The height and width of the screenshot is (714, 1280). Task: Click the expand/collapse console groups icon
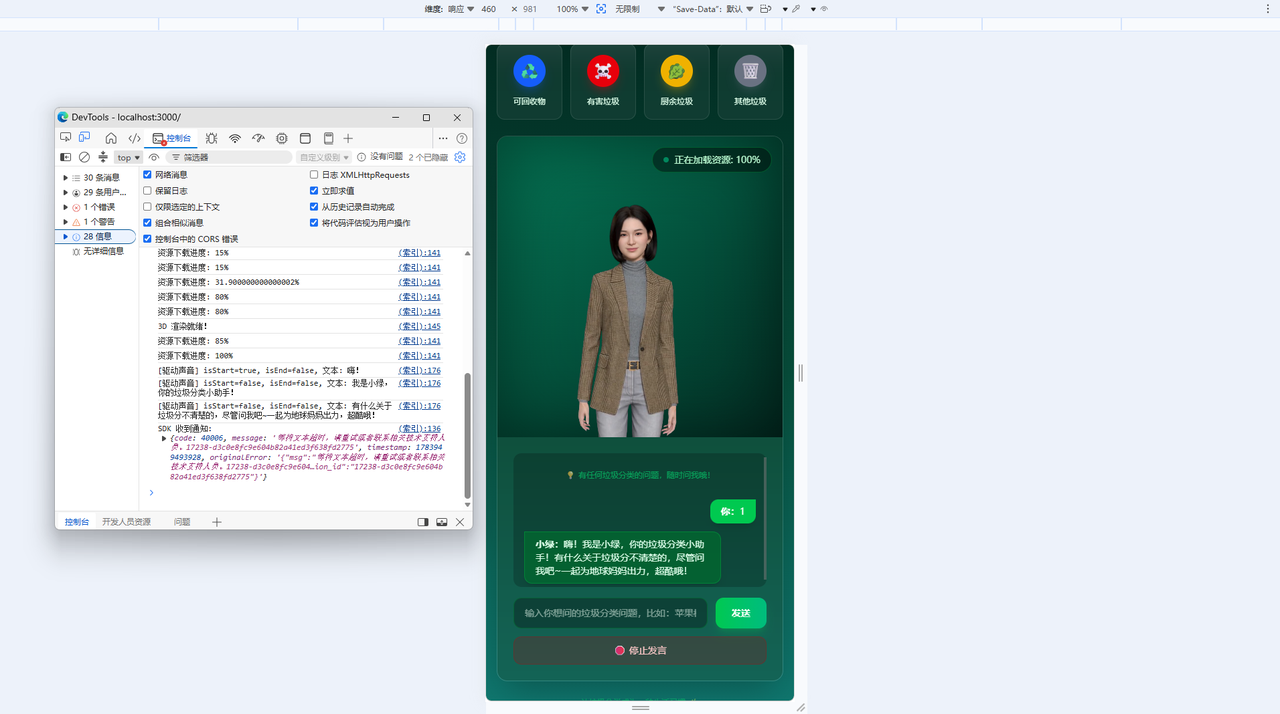tap(103, 157)
